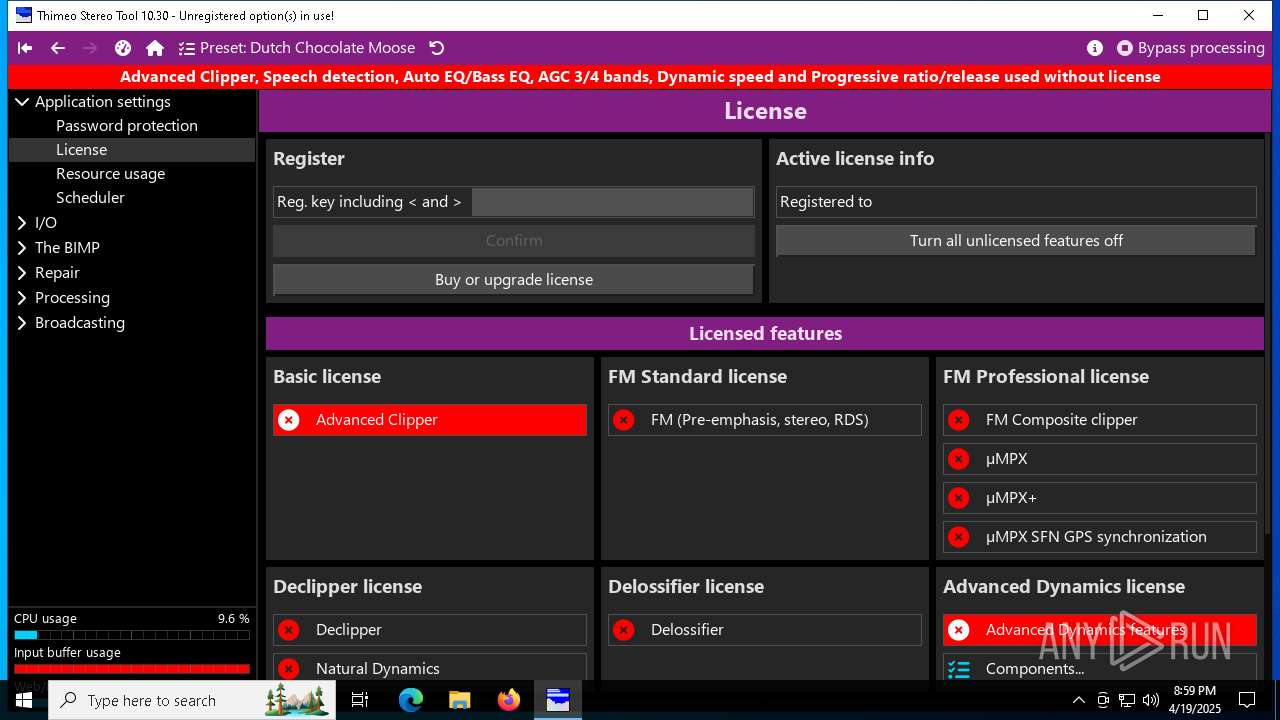Image resolution: width=1280 pixels, height=720 pixels.
Task: Open Preset: Dutch Chocolate Moose selector
Action: 297,48
